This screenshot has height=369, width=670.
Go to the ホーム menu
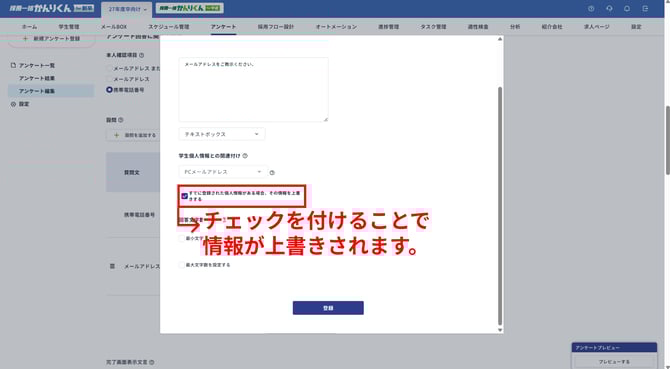point(29,26)
